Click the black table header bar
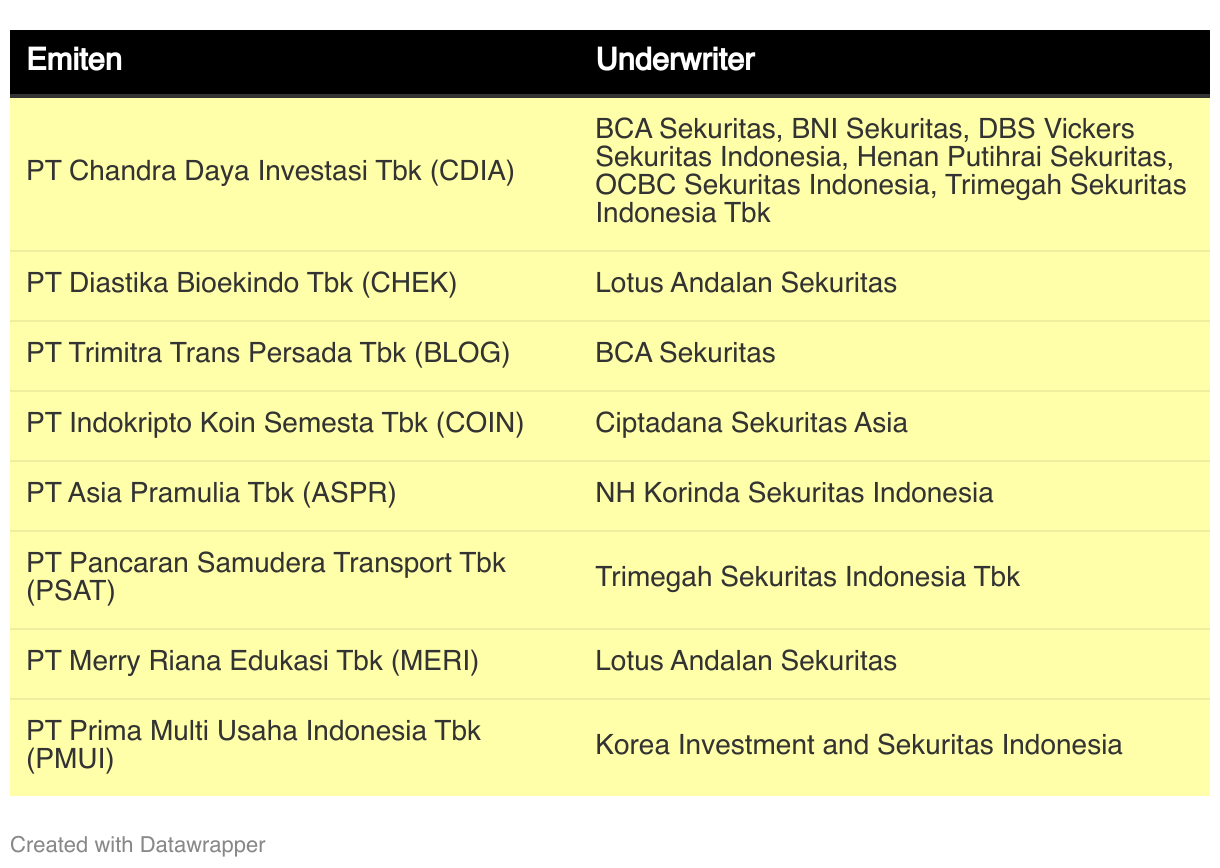 [x=610, y=62]
